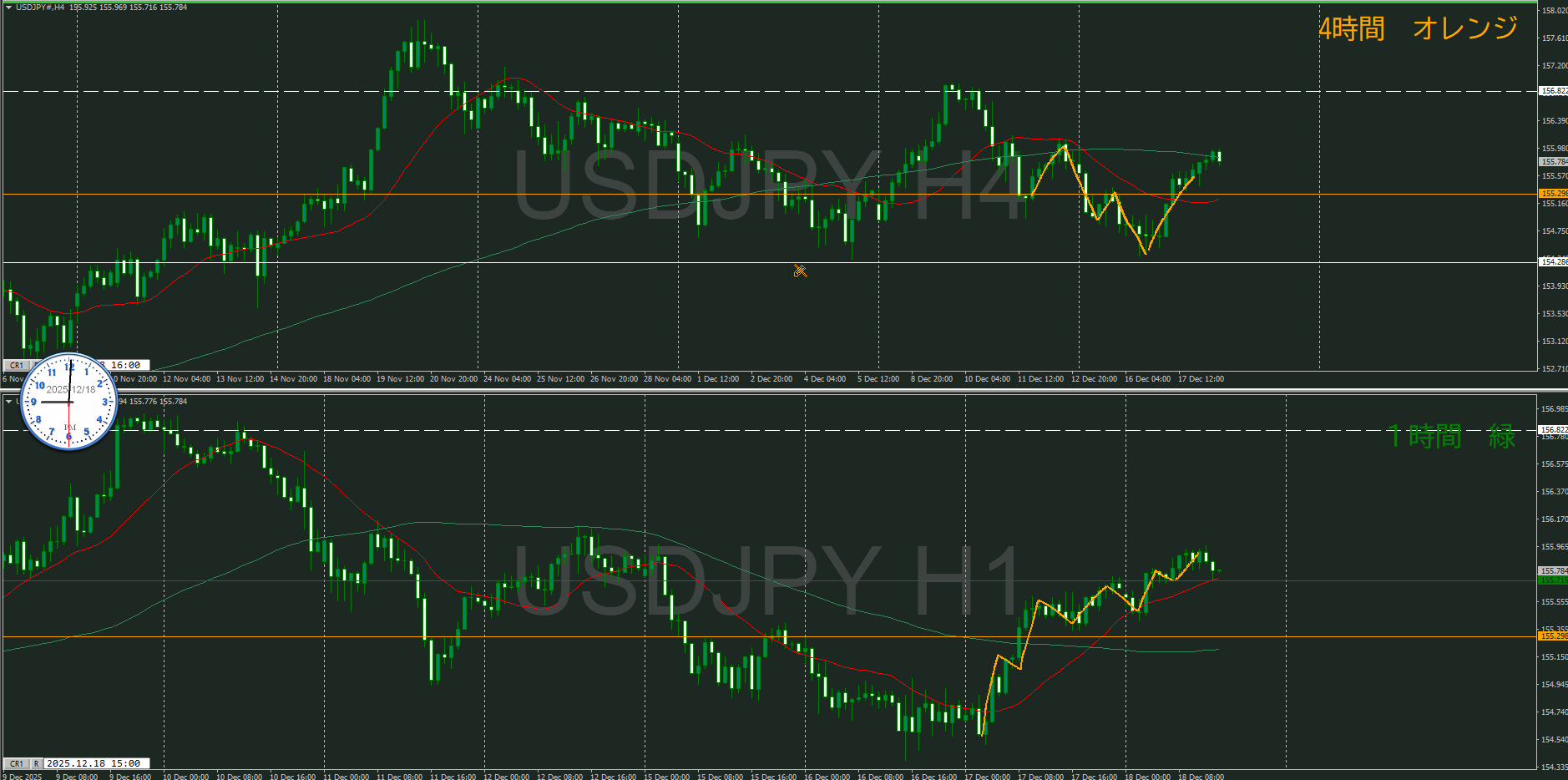Click the CR1 button on H1 chart

point(16,763)
